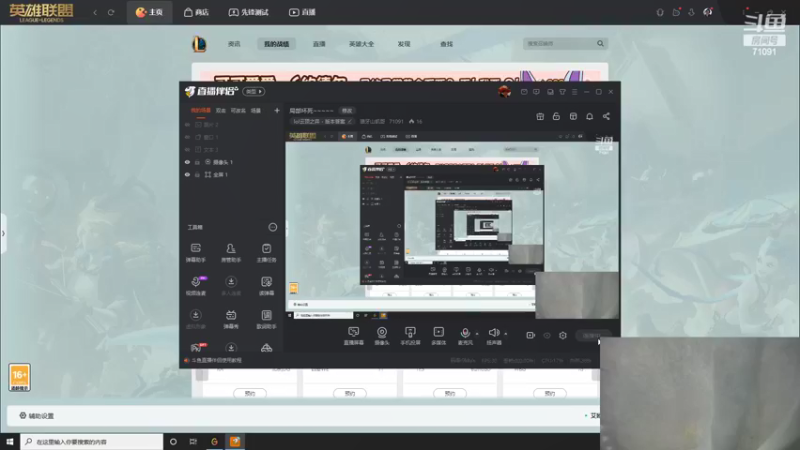Screen dimensions: 800x450
Task: Expand the speaker device dropdown arrow
Action: [506, 334]
